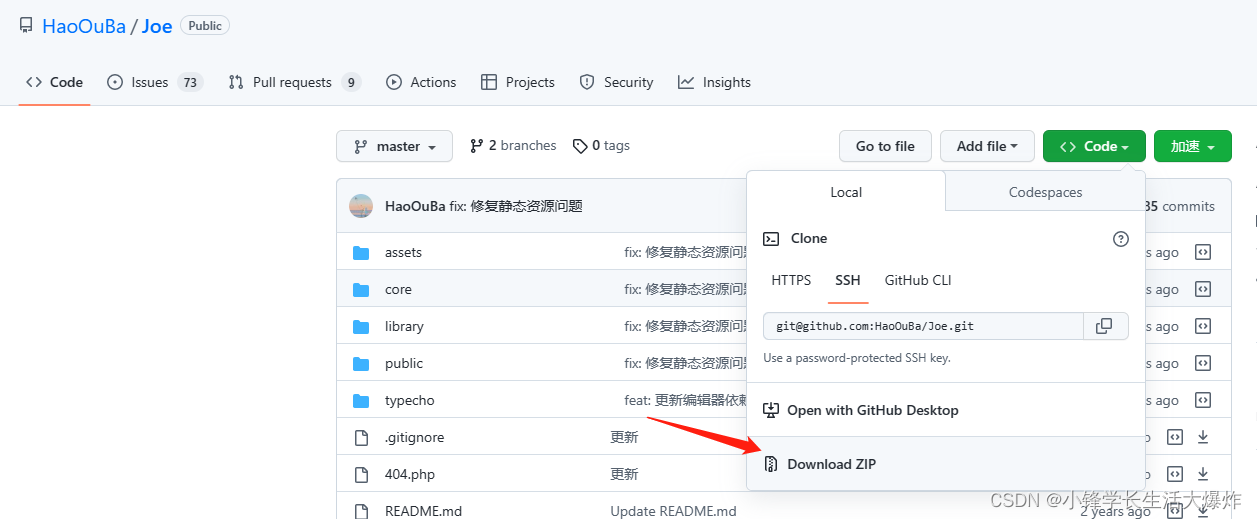Select the Local tab in clone popup
The height and width of the screenshot is (519, 1257).
[x=846, y=192]
